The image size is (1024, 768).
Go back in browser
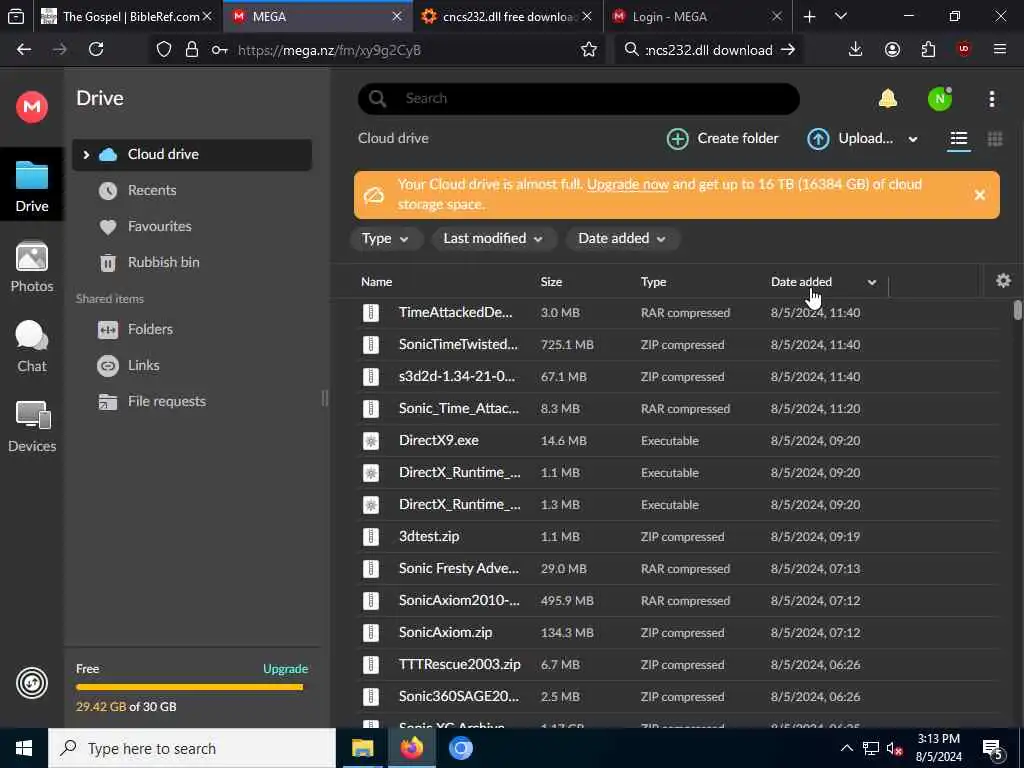24,49
